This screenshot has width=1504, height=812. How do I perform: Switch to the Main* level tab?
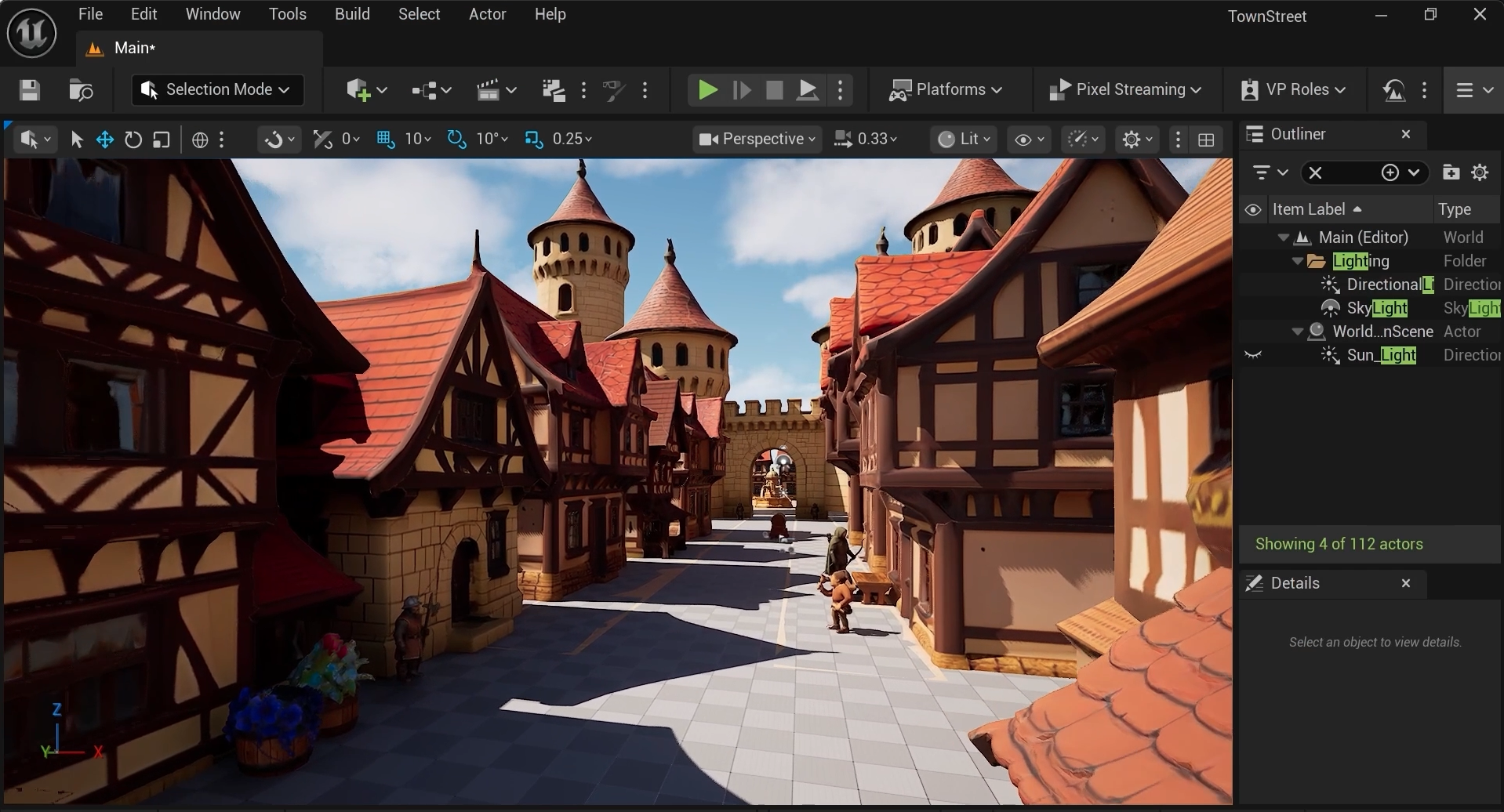[x=200, y=49]
